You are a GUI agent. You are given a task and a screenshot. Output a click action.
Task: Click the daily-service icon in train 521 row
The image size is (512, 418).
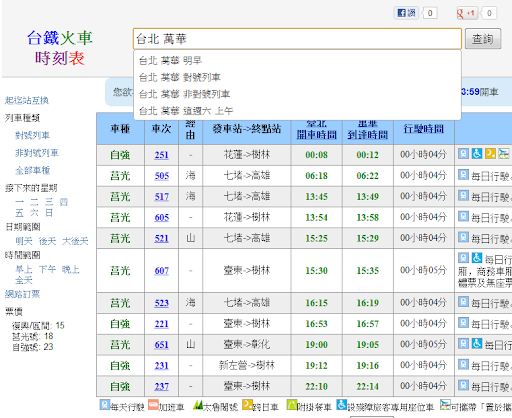(463, 237)
